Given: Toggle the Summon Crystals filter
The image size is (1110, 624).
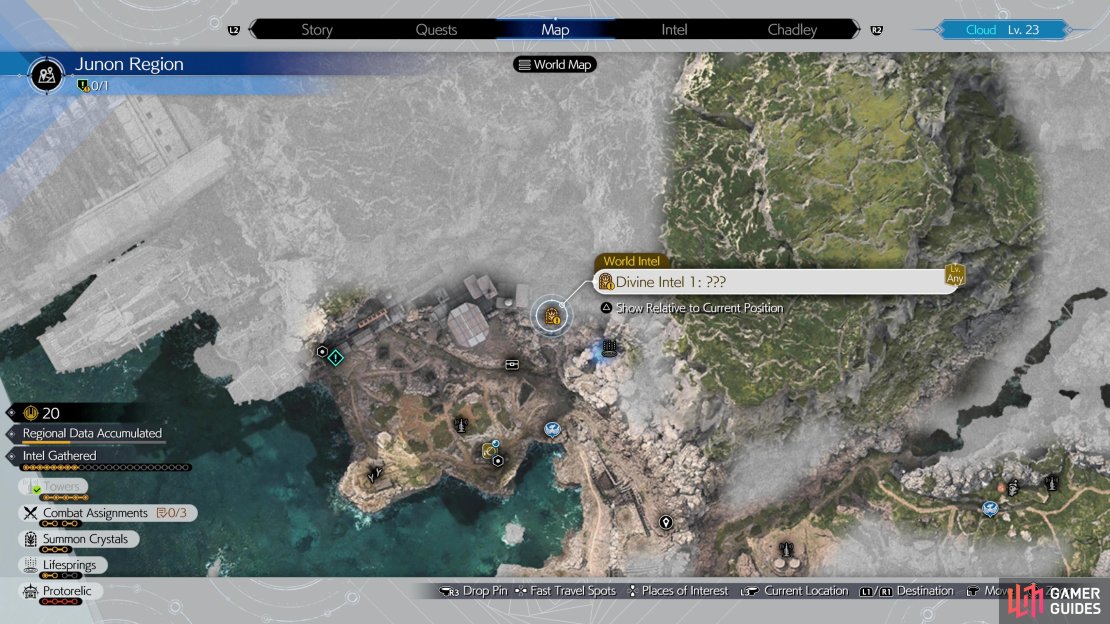Looking at the screenshot, I should 79,539.
